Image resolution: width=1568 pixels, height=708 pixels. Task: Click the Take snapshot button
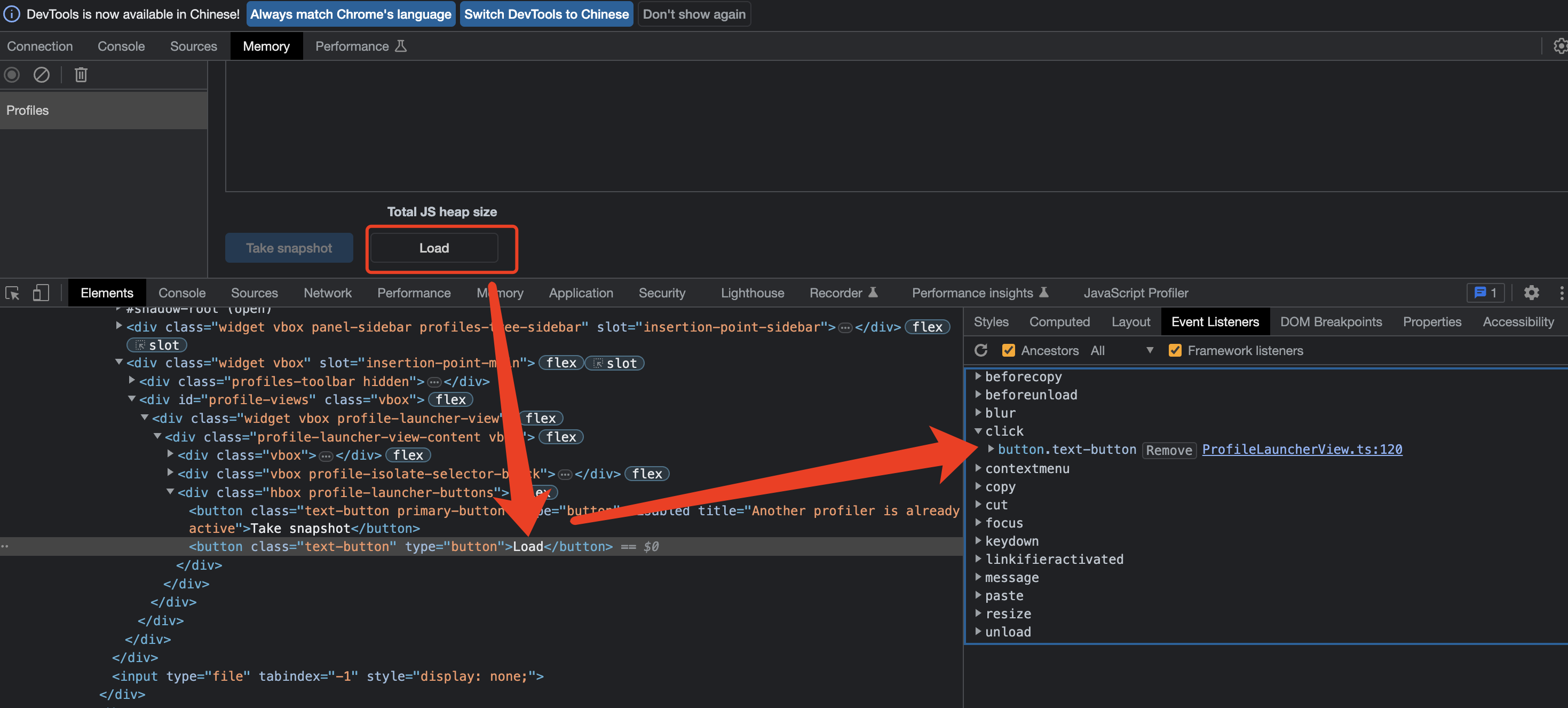pos(289,248)
